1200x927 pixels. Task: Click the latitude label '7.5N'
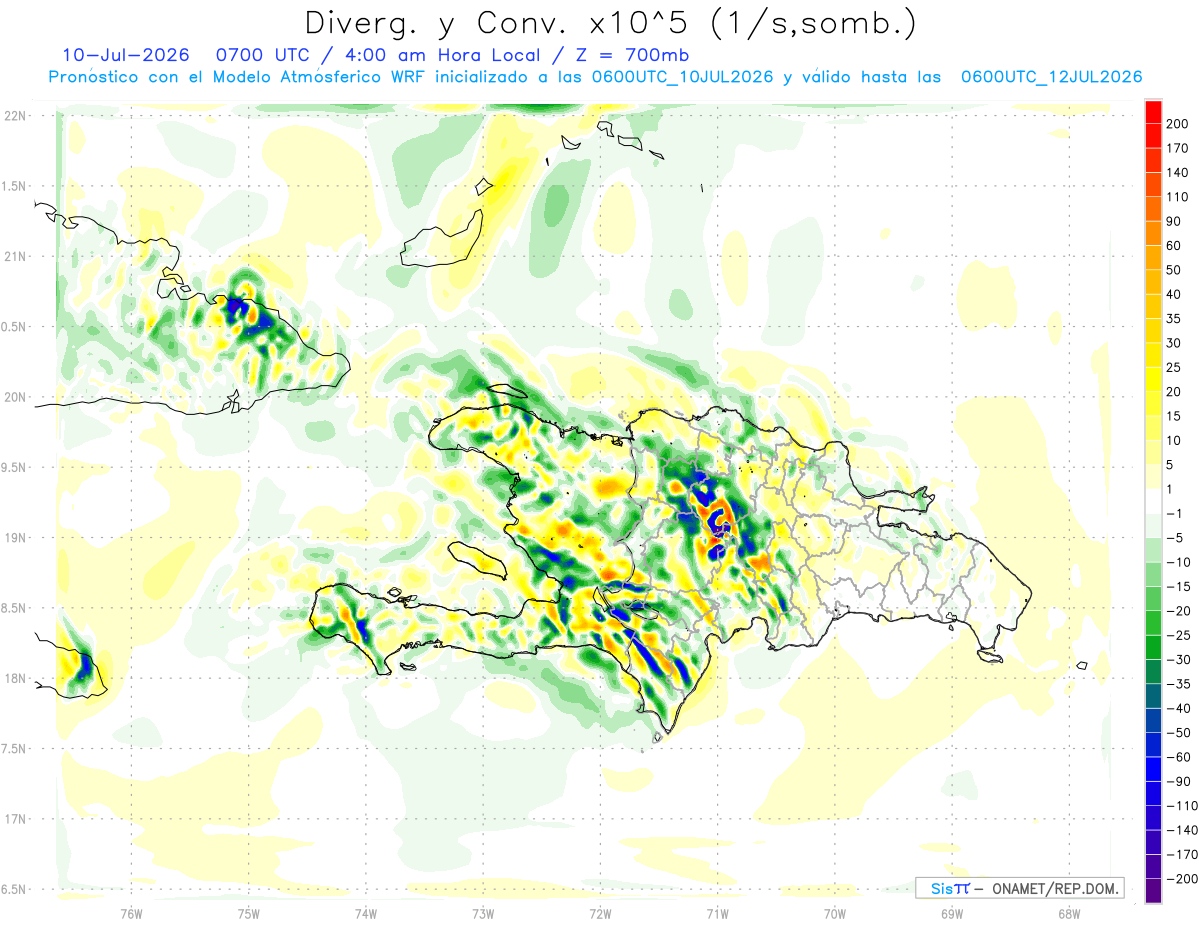click(x=13, y=748)
